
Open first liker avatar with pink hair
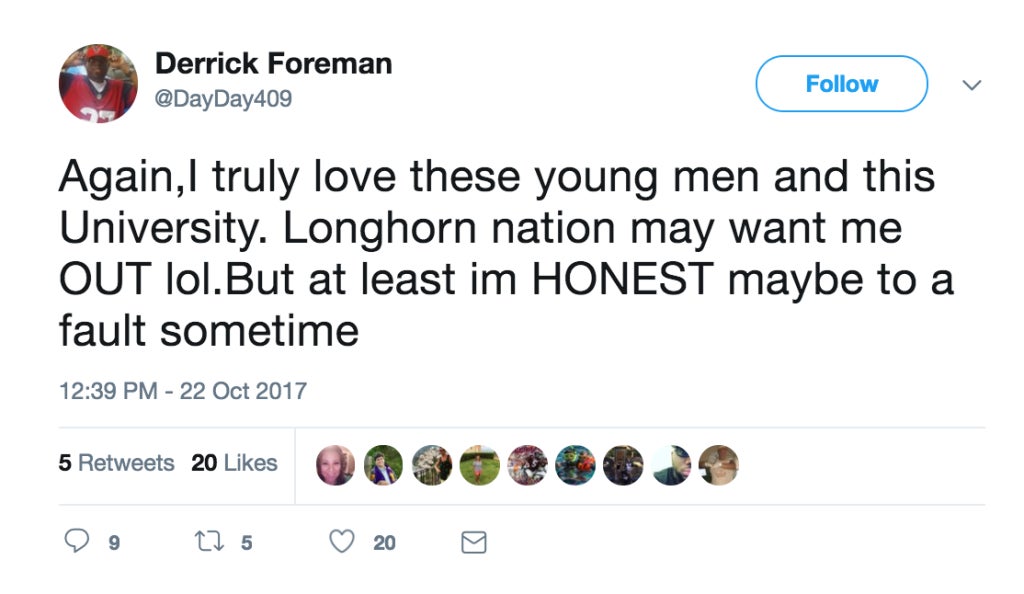pyautogui.click(x=336, y=465)
